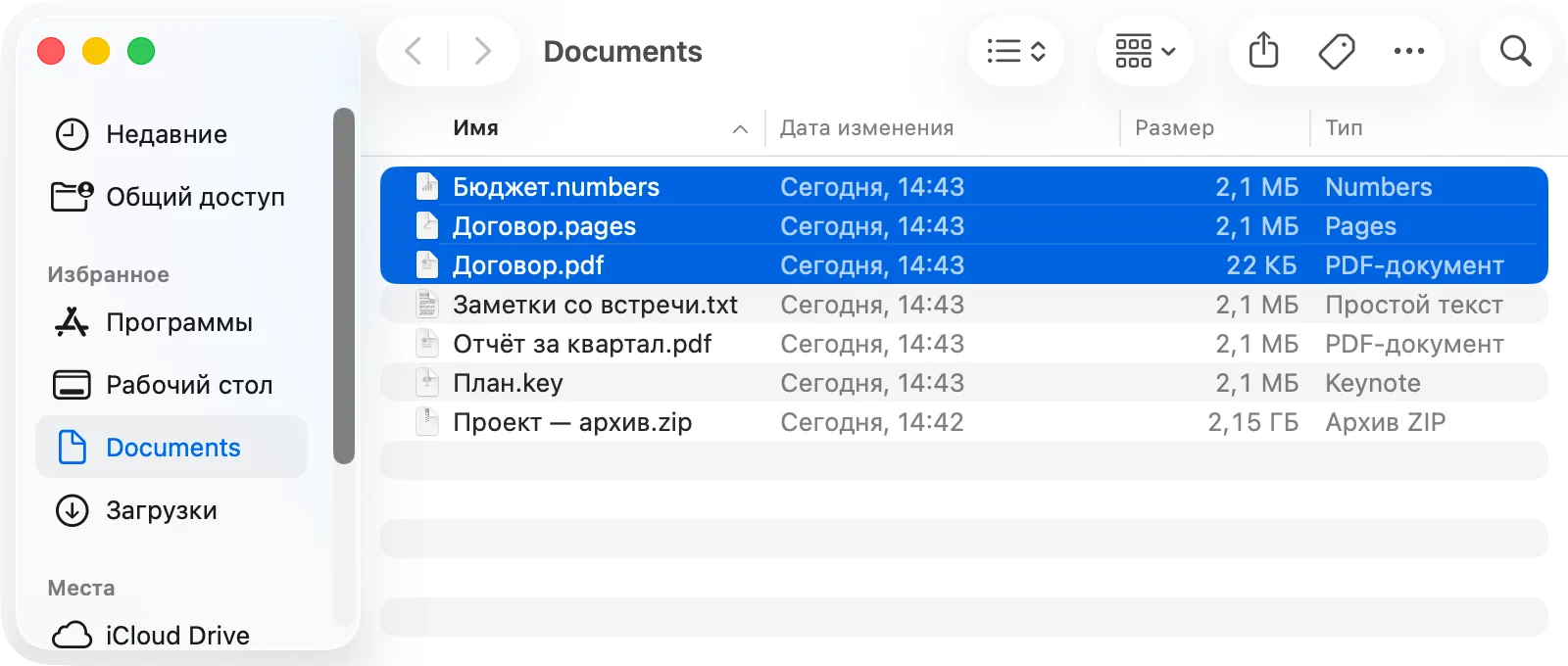Click the Pages type cell for Договор.pages

point(1361,226)
